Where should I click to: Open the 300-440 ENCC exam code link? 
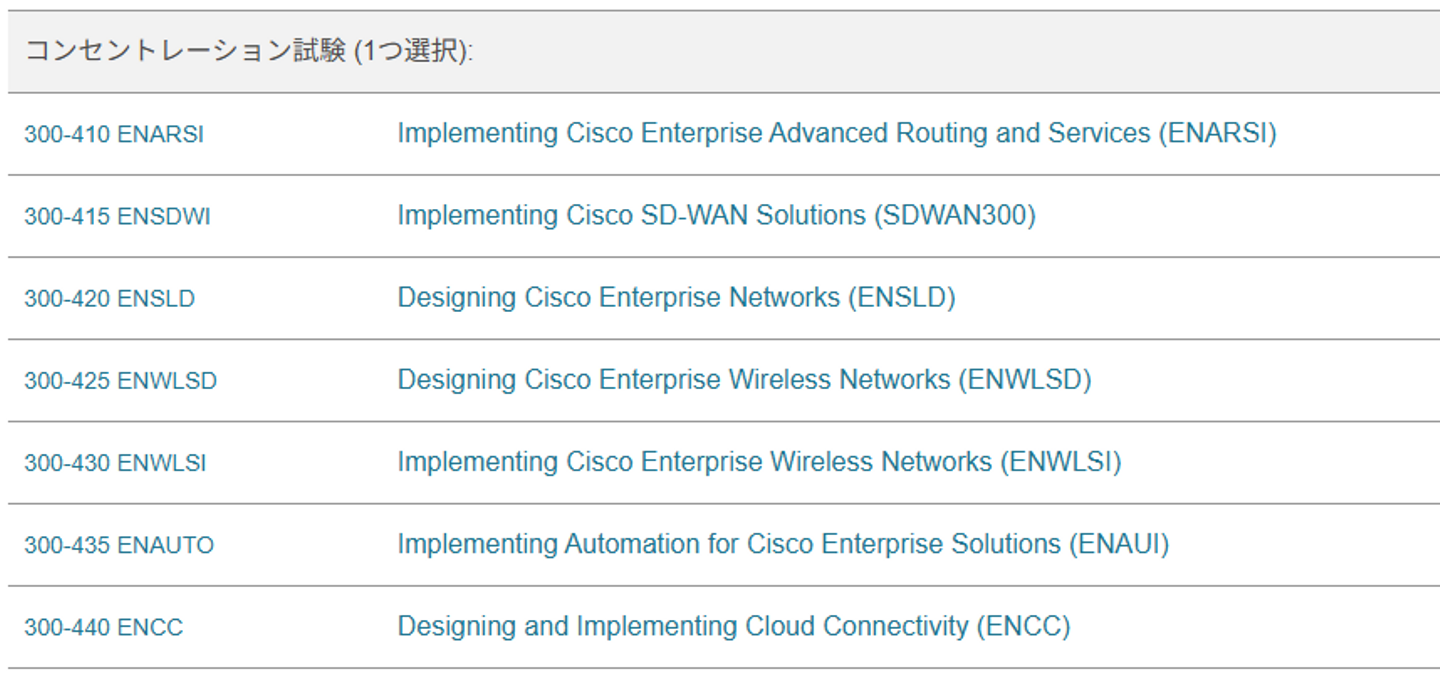coord(103,627)
